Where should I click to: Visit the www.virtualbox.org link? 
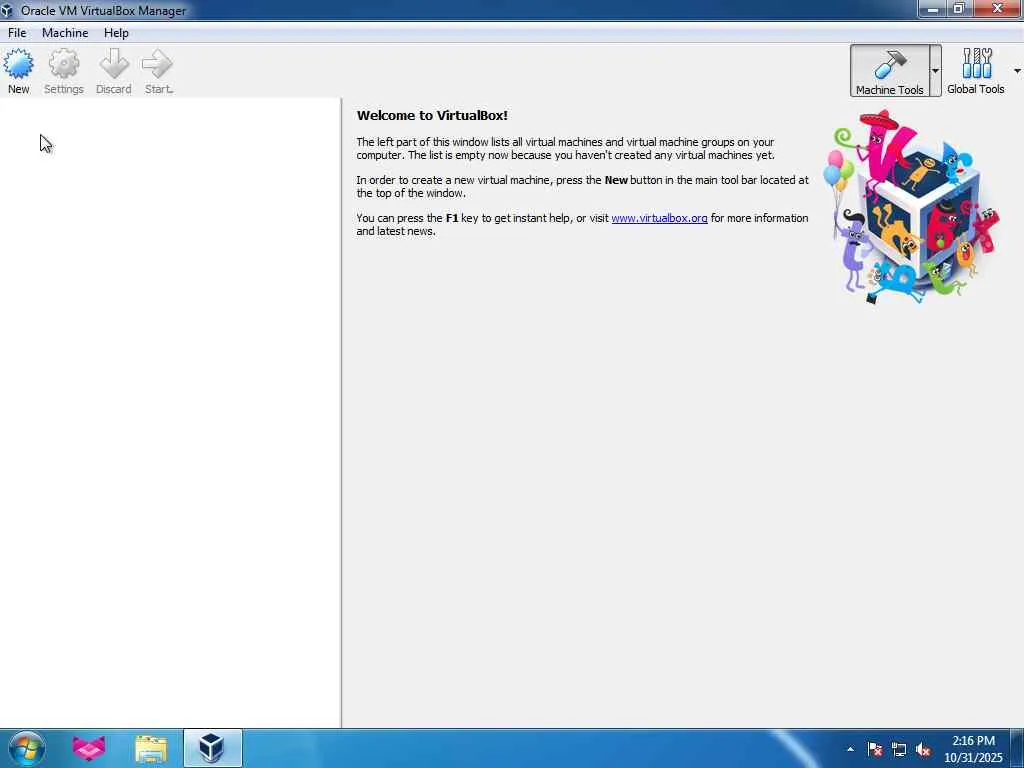pyautogui.click(x=659, y=218)
